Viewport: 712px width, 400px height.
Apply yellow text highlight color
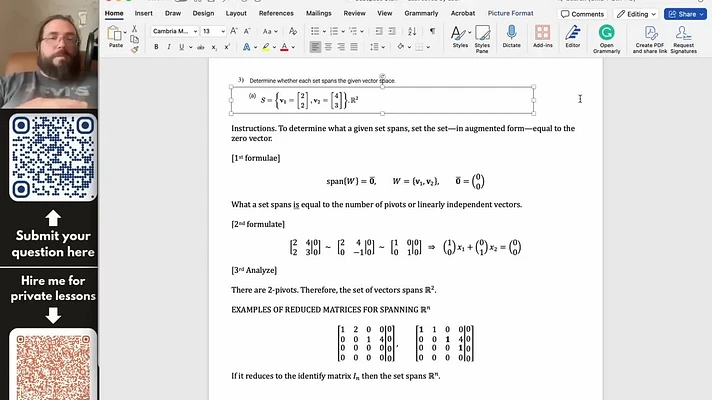pyautogui.click(x=266, y=47)
